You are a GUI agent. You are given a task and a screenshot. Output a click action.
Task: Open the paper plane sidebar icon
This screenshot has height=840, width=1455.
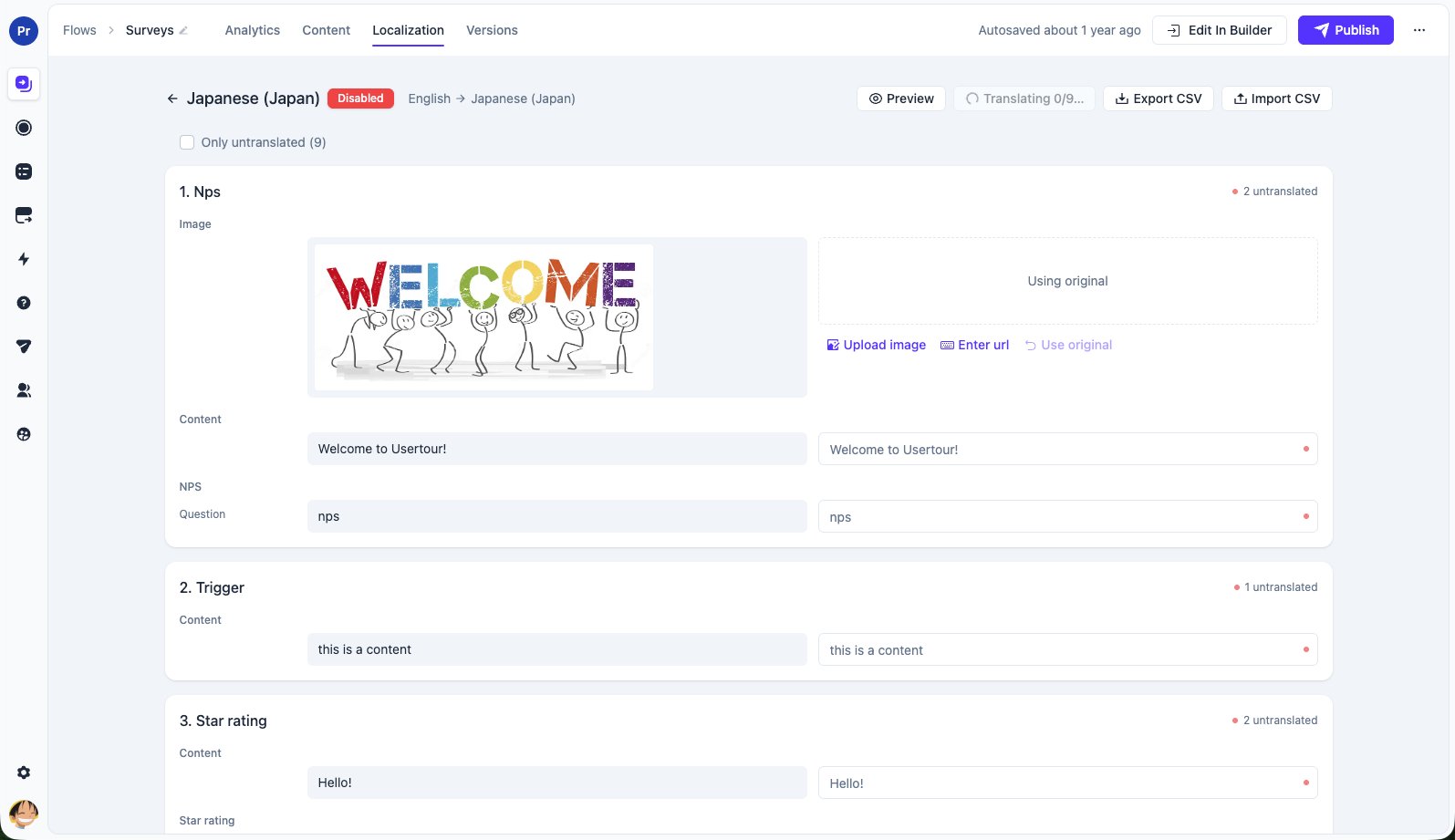tap(24, 347)
